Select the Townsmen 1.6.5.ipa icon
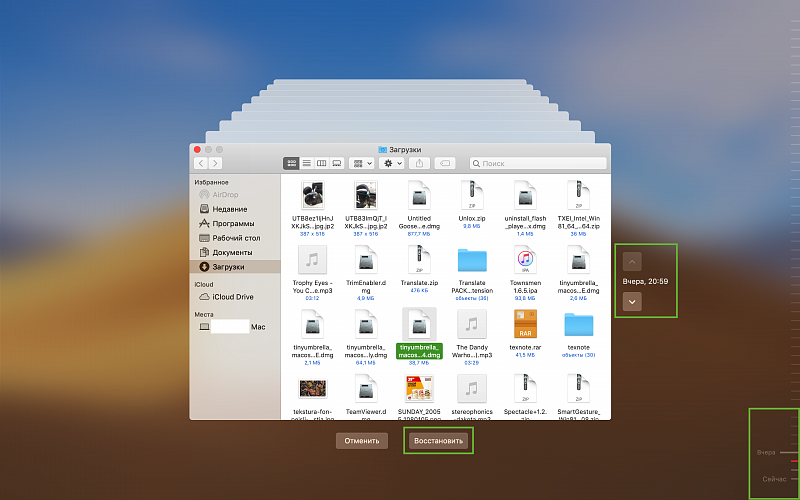 tap(525, 260)
